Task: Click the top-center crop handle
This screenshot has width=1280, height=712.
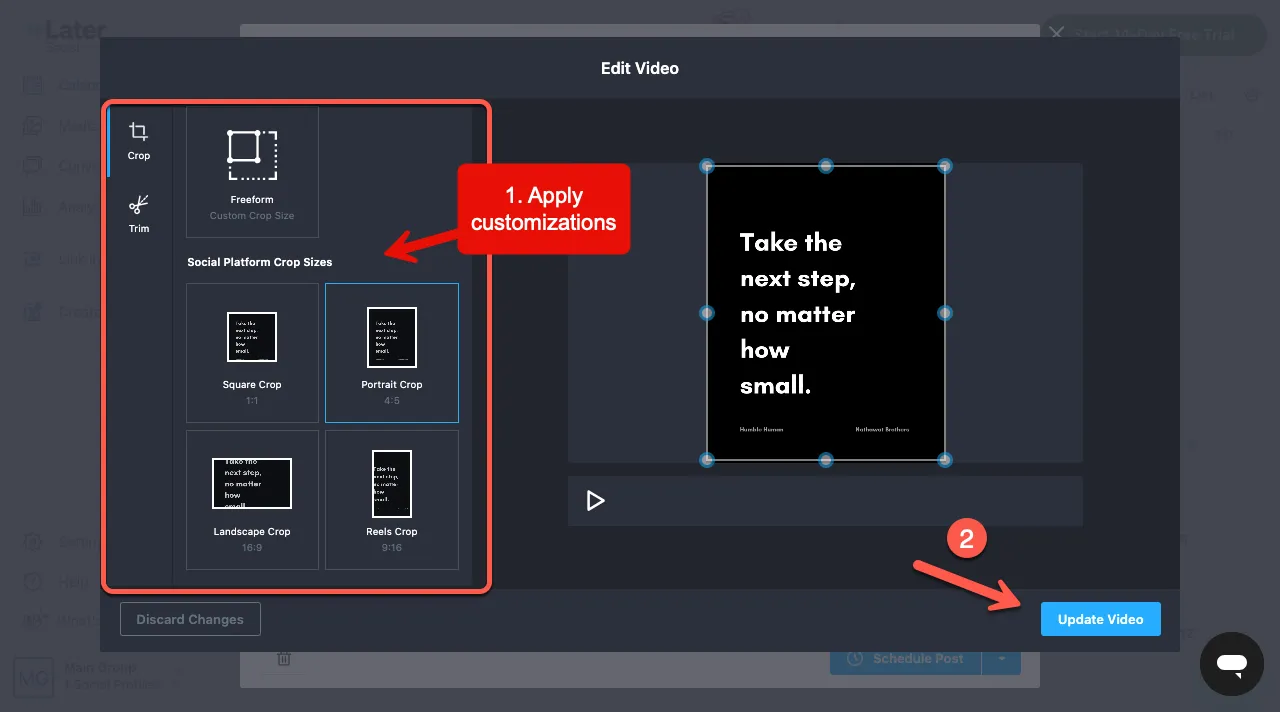Action: pyautogui.click(x=826, y=165)
